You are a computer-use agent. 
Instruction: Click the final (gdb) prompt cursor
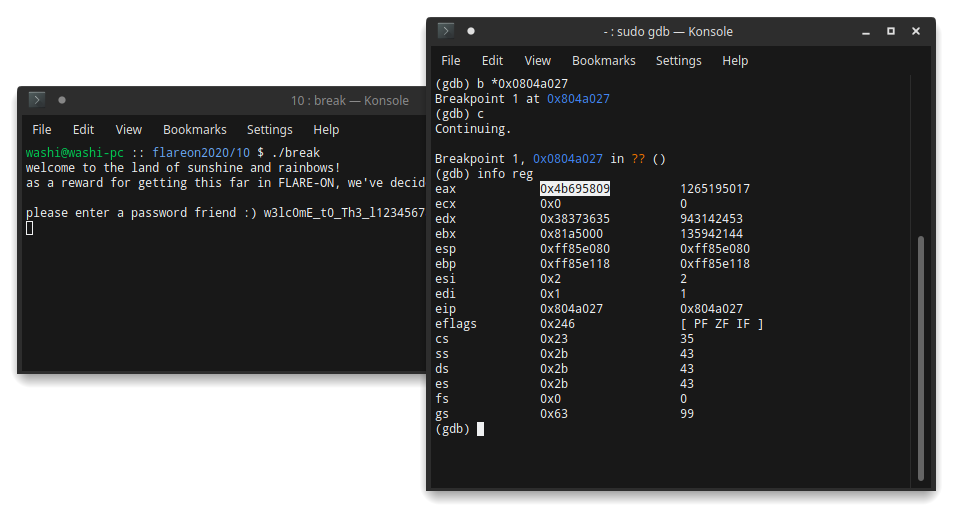pyautogui.click(x=481, y=429)
